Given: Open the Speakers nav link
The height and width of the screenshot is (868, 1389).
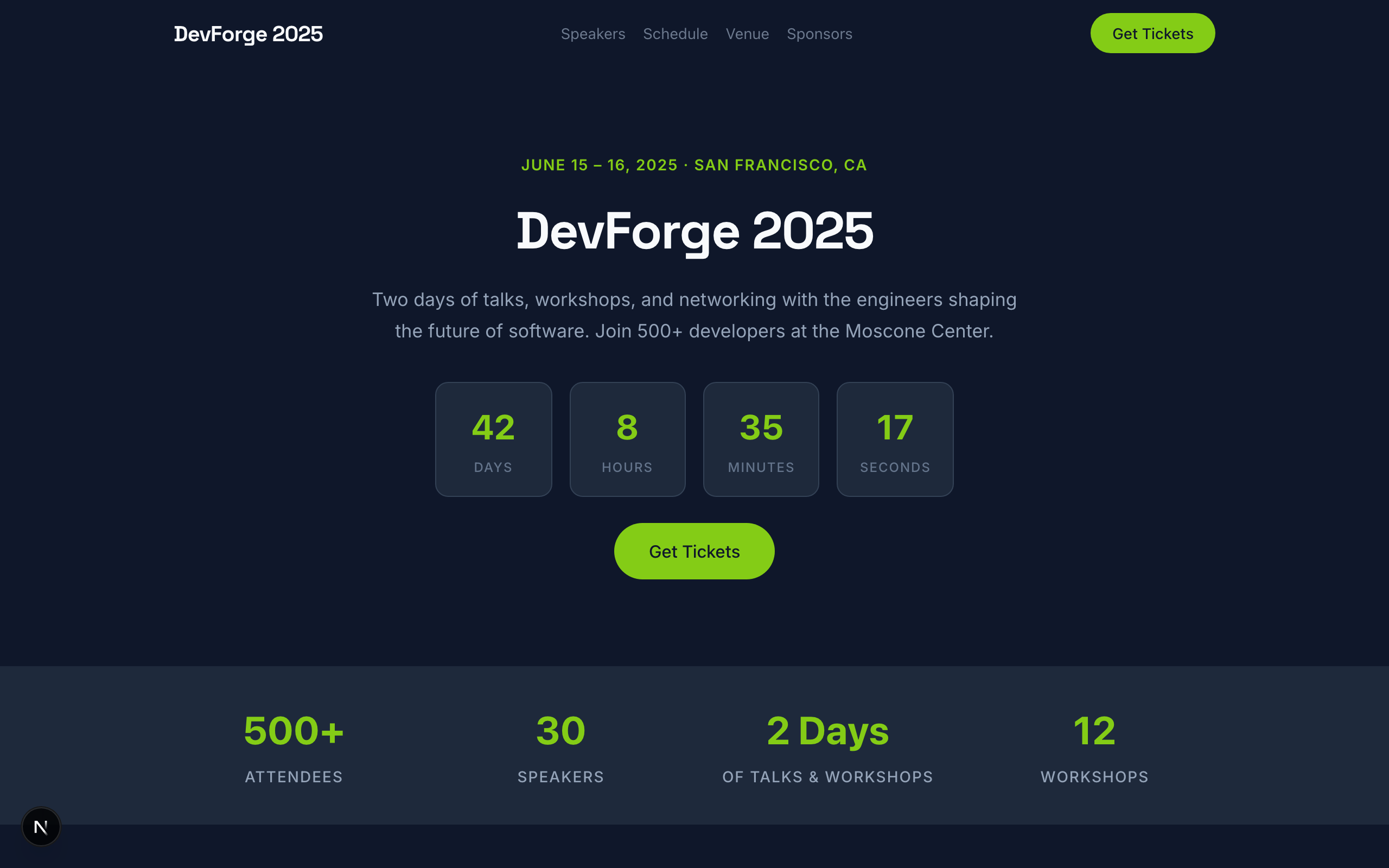Looking at the screenshot, I should click(592, 34).
